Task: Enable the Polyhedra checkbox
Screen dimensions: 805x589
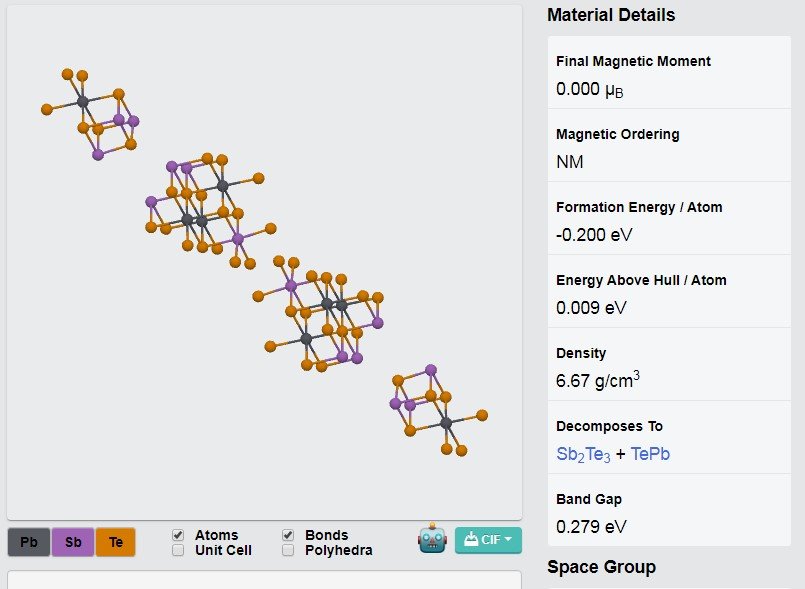Action: pyautogui.click(x=288, y=550)
